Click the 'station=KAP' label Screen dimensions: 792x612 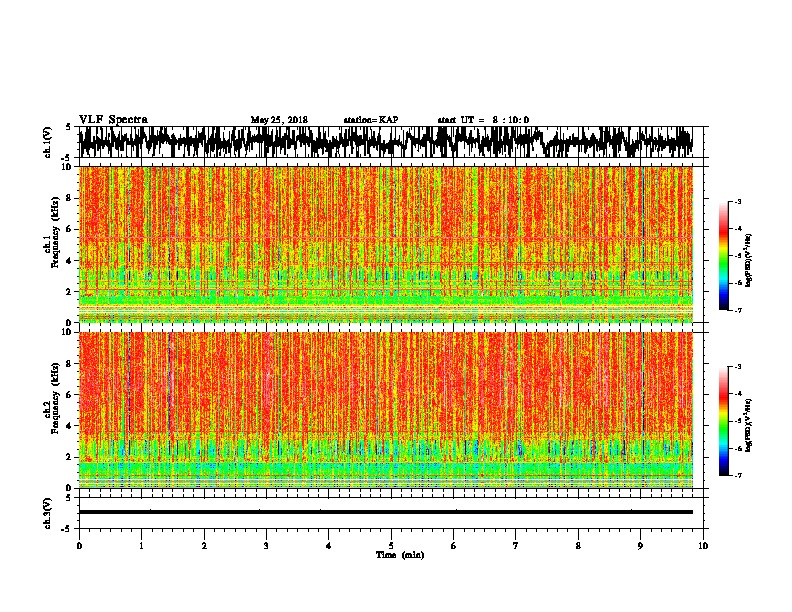371,120
